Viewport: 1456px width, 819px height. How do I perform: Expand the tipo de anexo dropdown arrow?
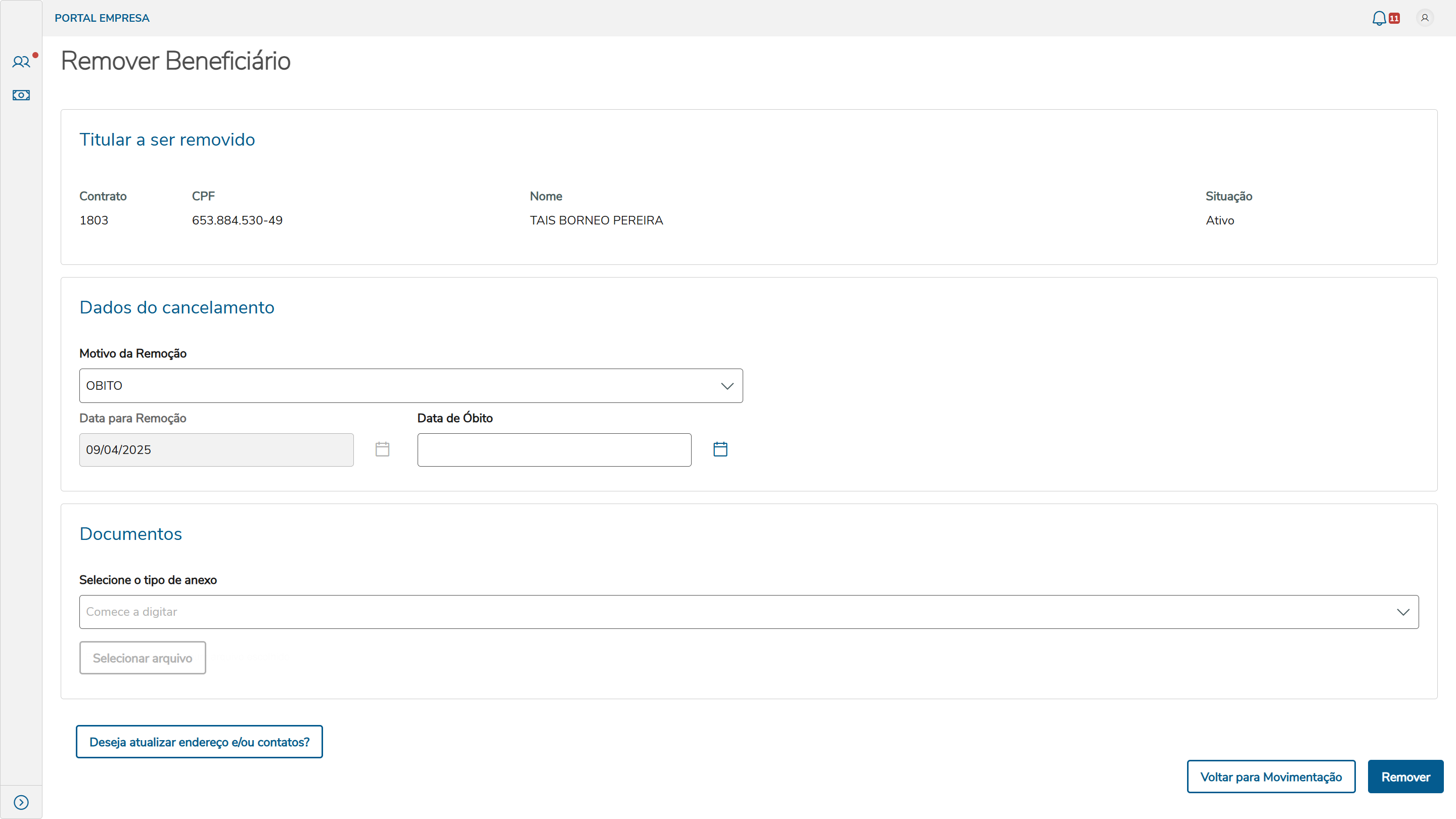tap(1403, 612)
